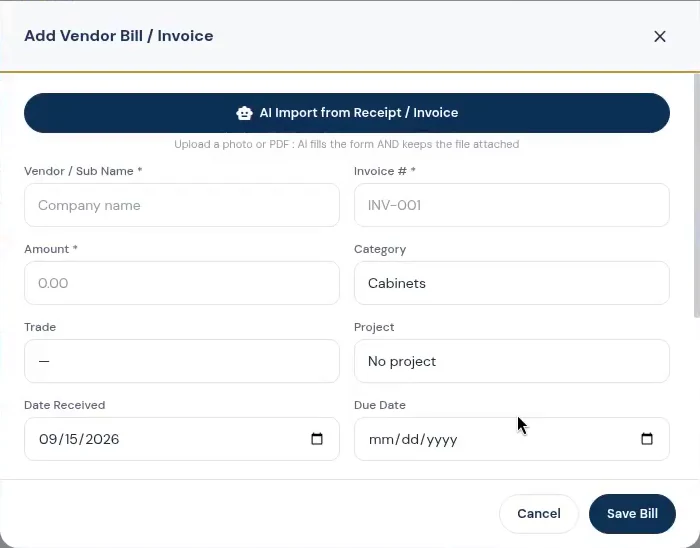This screenshot has width=700, height=548.
Task: Click the 'Trade' label
Action: (x=40, y=327)
